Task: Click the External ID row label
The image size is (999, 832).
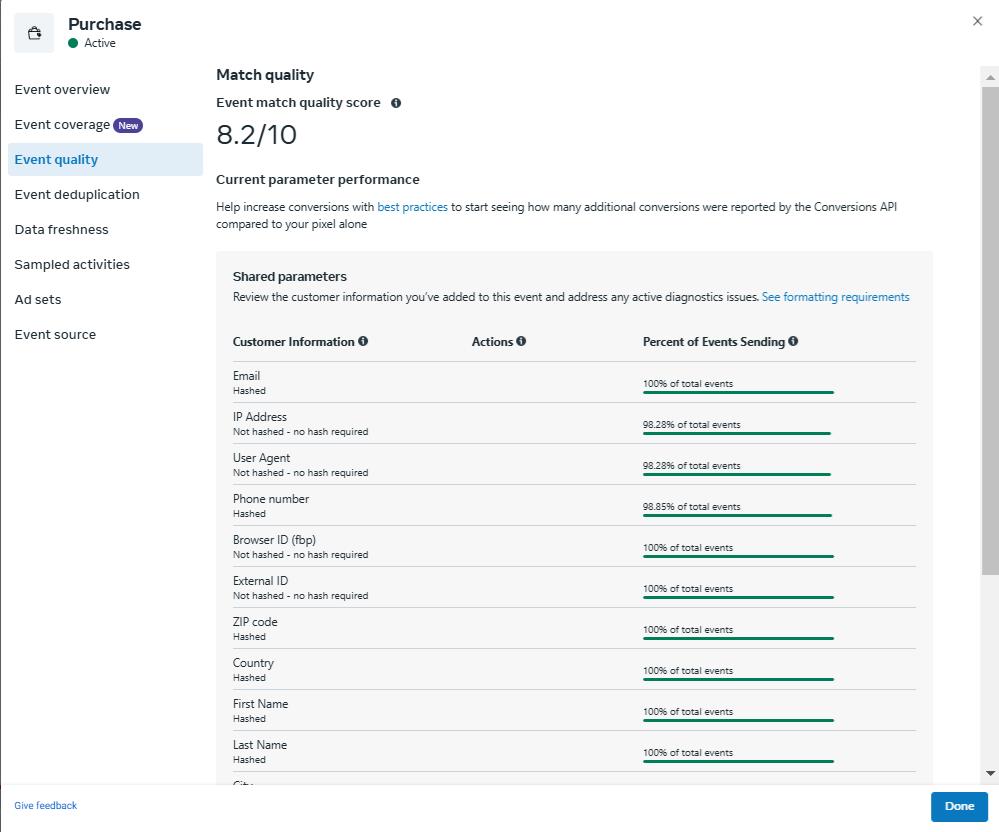Action: coord(261,581)
